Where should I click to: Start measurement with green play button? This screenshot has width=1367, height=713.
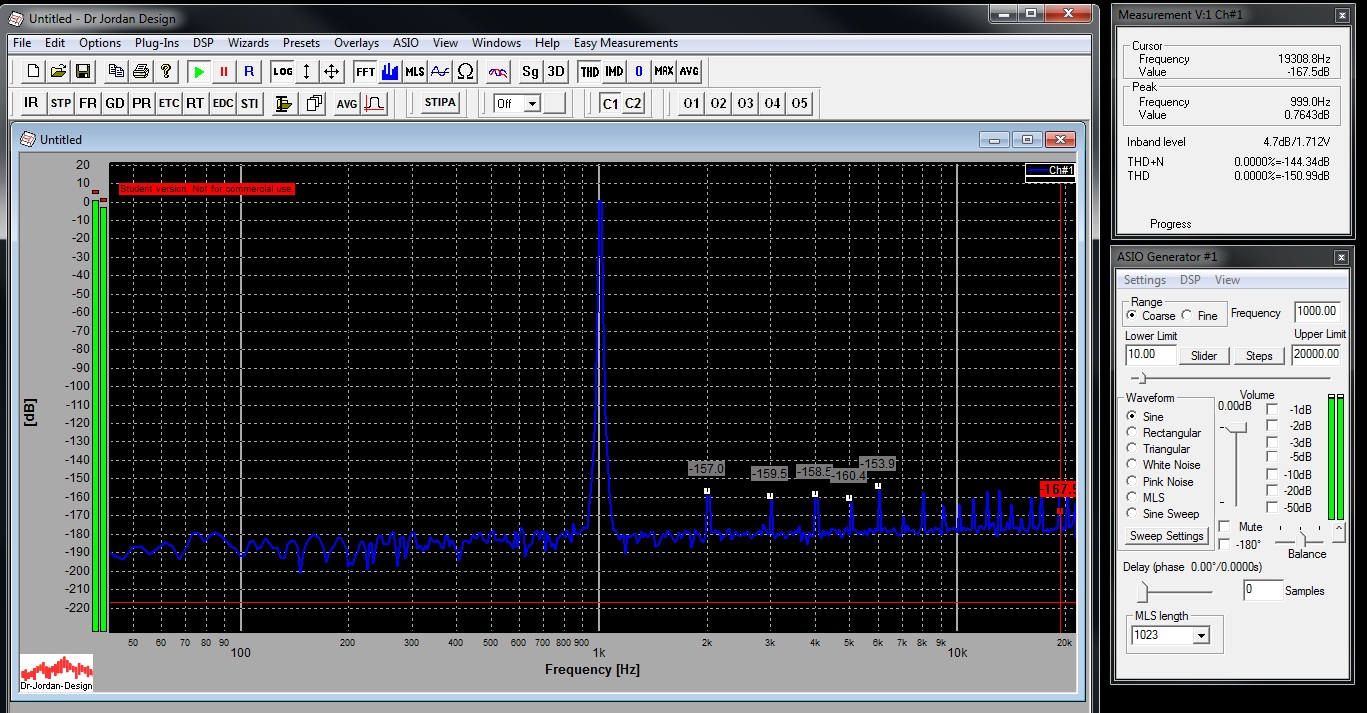(x=199, y=71)
